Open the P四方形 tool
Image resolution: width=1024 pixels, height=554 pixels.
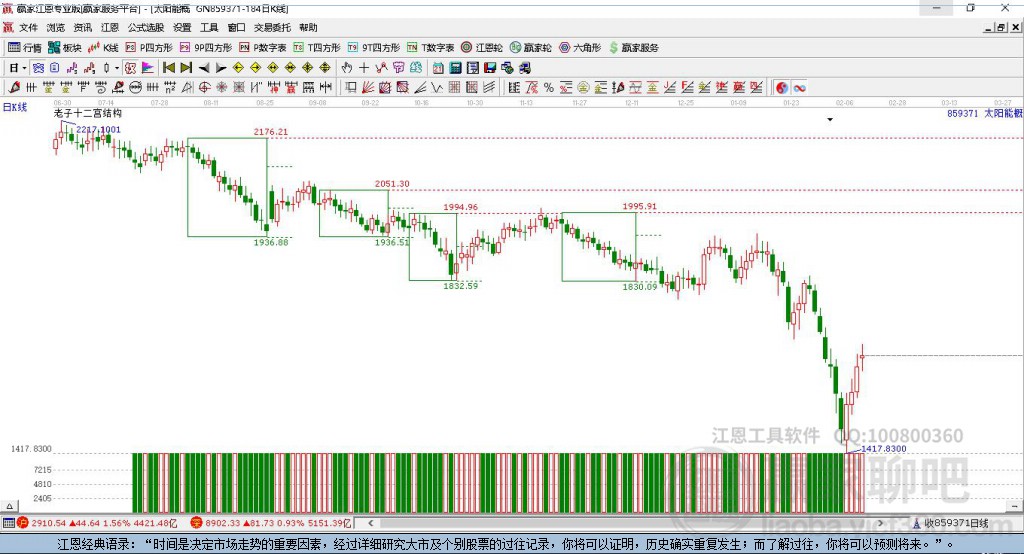(x=149, y=48)
